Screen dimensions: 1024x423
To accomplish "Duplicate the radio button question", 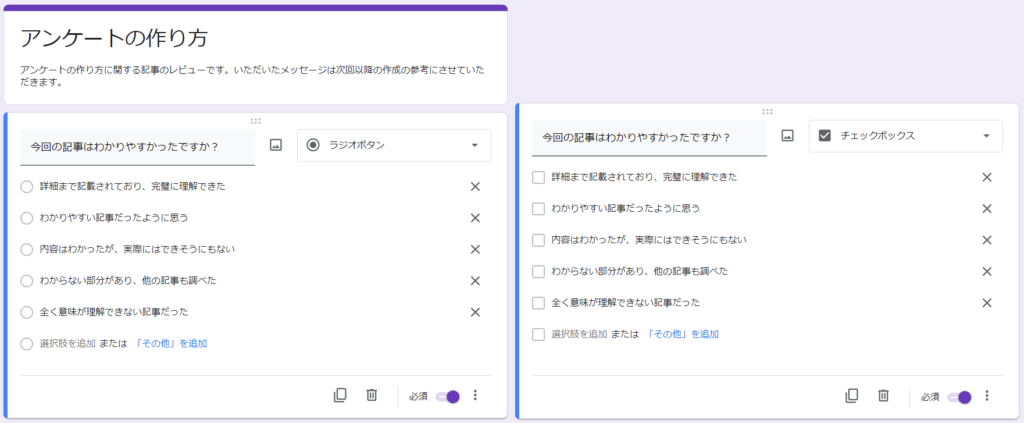I will pos(340,395).
